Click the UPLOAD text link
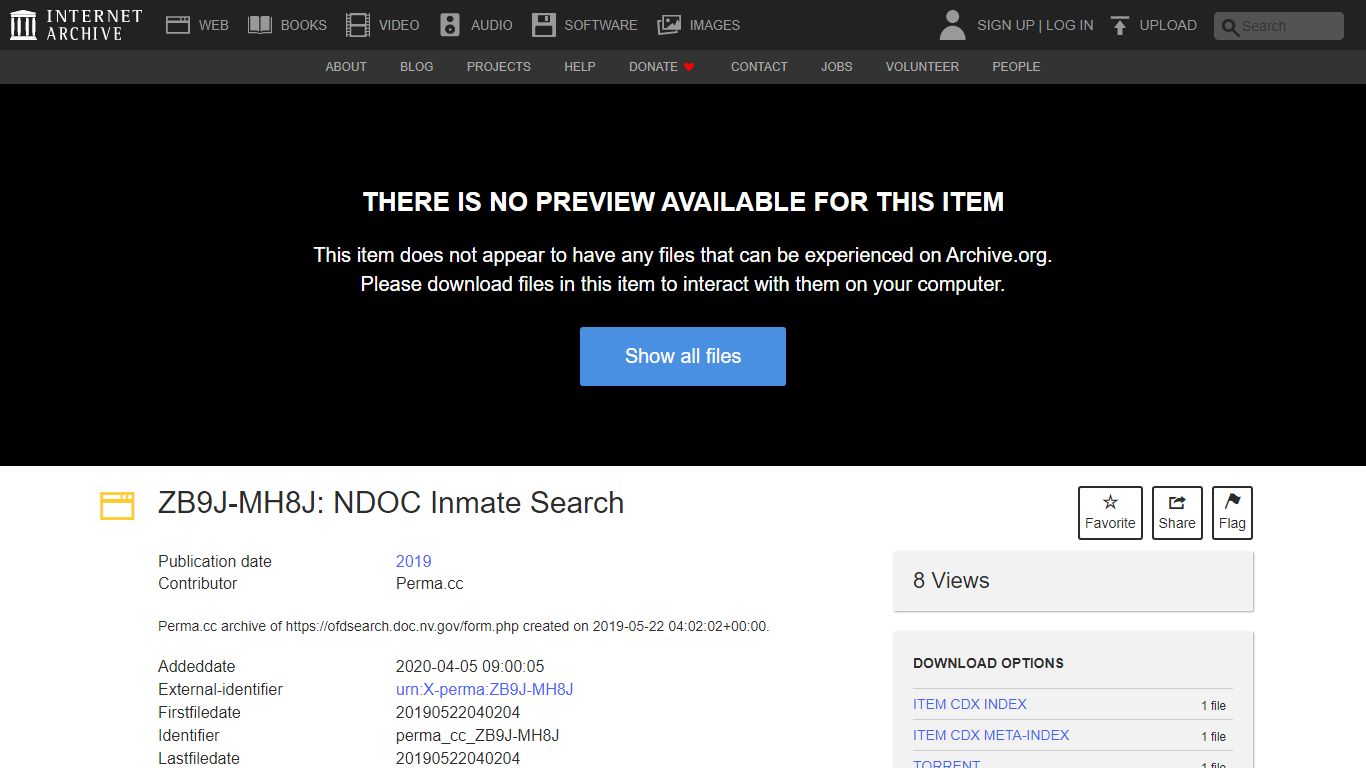1366x768 pixels. (1168, 25)
